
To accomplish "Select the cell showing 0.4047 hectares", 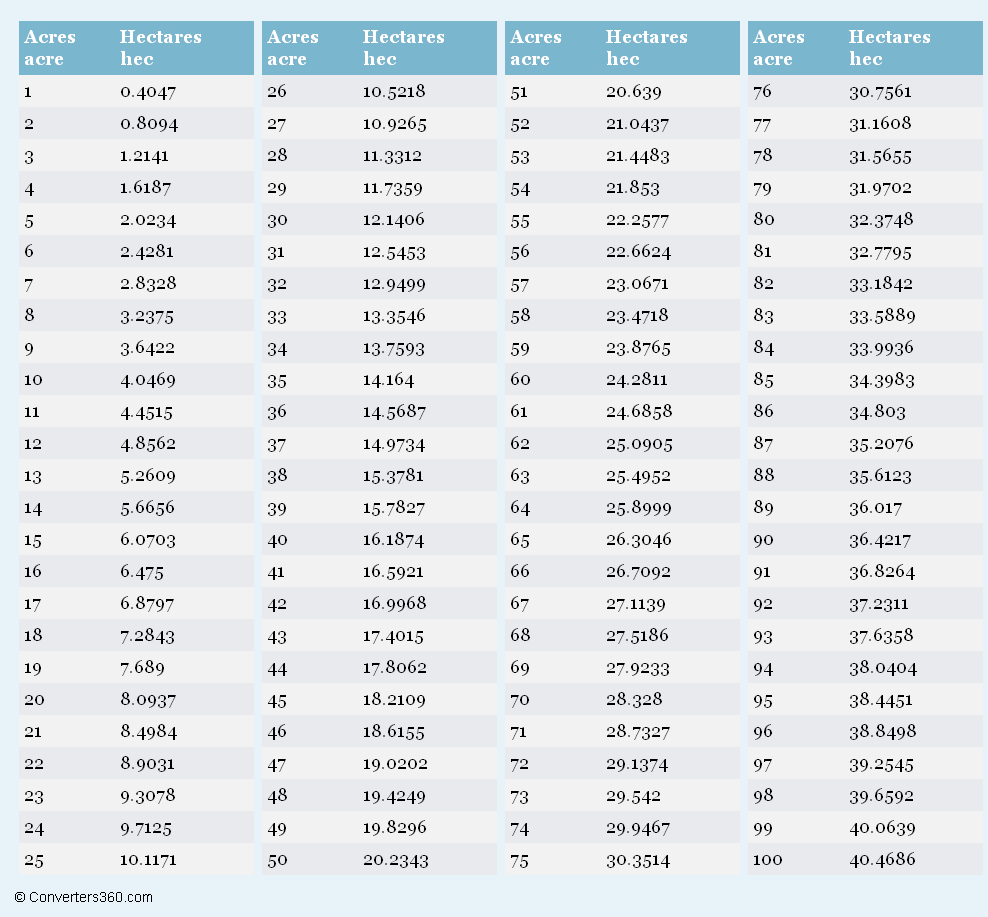I will click(148, 92).
